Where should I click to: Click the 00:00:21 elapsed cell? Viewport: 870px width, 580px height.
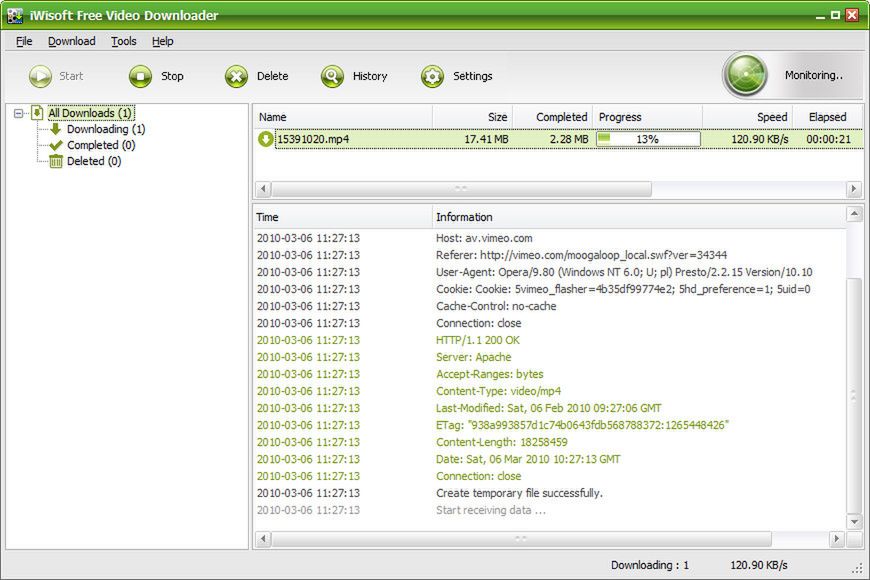828,139
